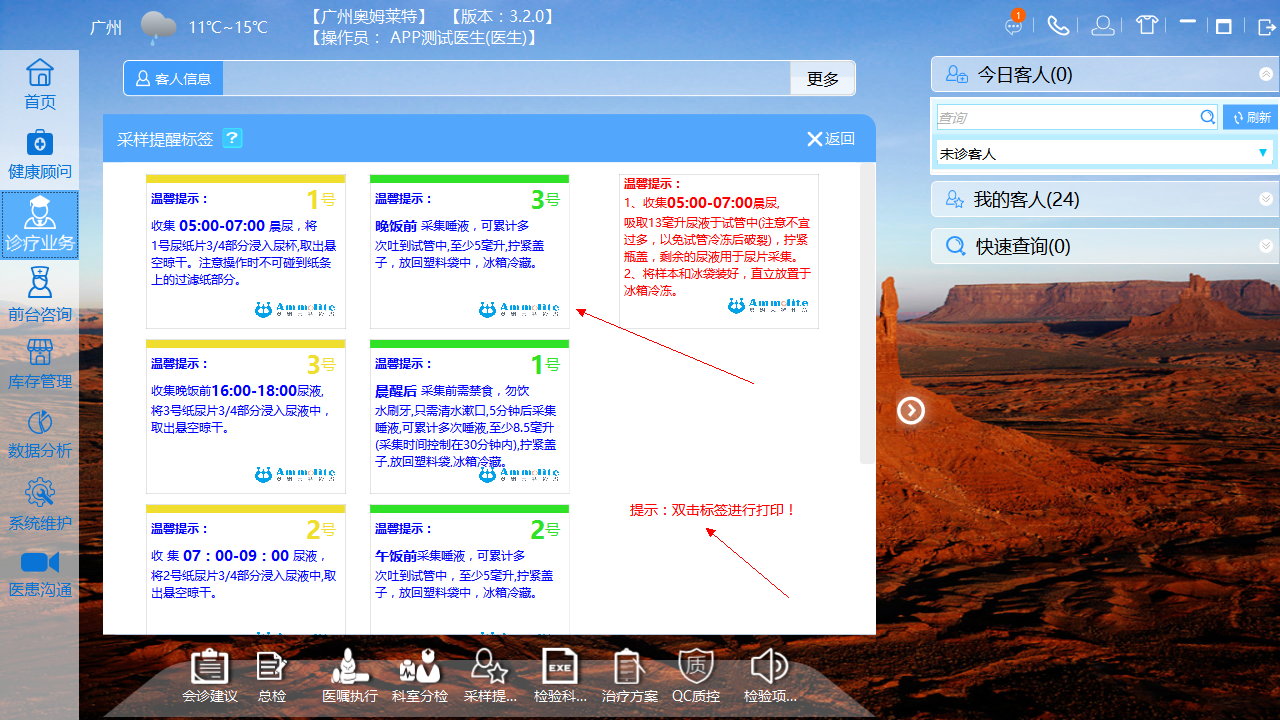1280x720 pixels.
Task: Select 诊疗业务 in the sidebar
Action: (40, 225)
